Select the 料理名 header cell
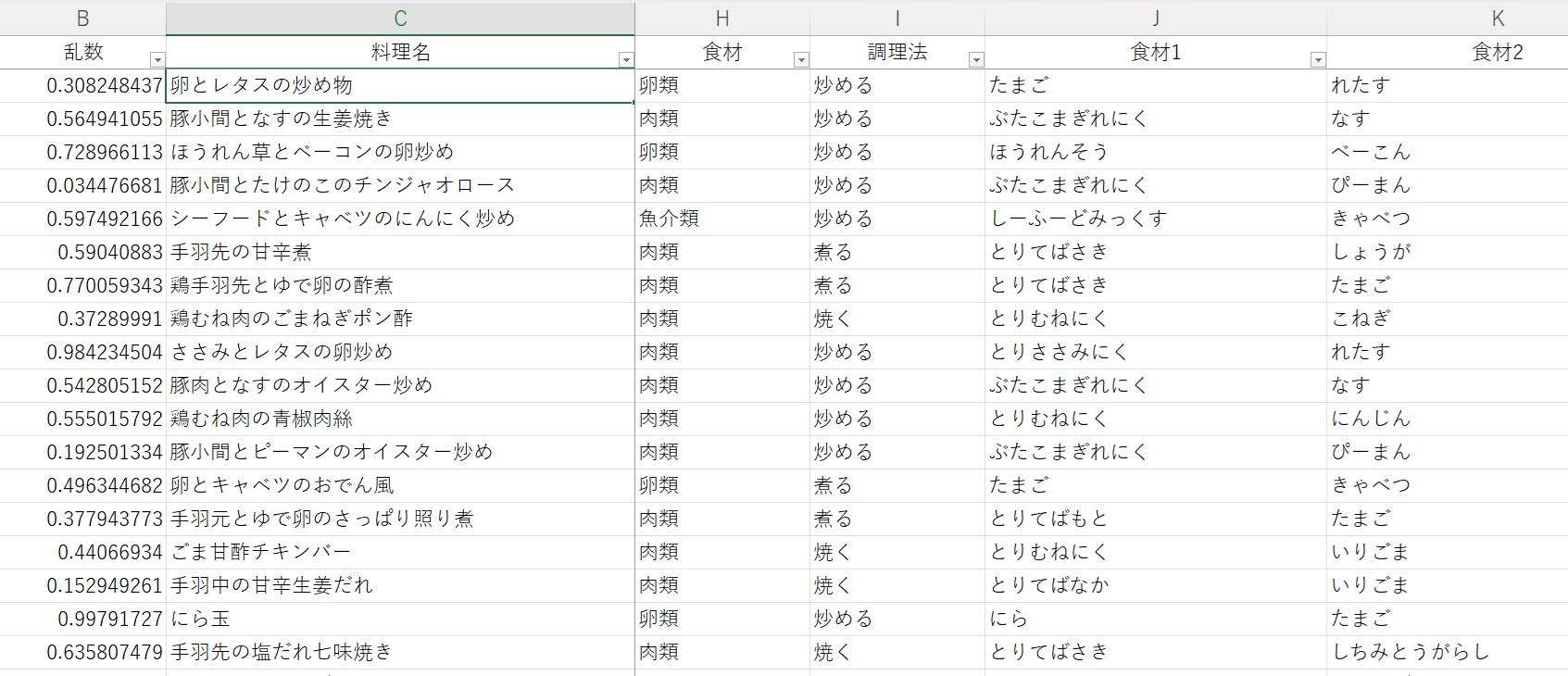The height and width of the screenshot is (676, 1568). [400, 53]
